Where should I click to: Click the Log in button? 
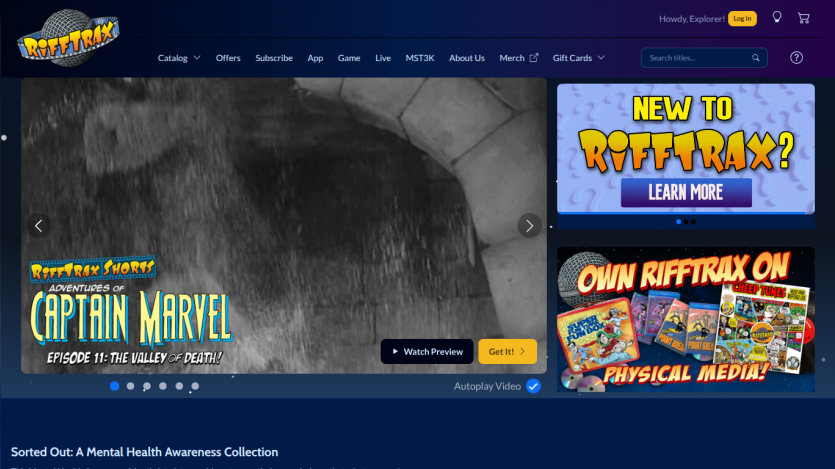tap(742, 19)
